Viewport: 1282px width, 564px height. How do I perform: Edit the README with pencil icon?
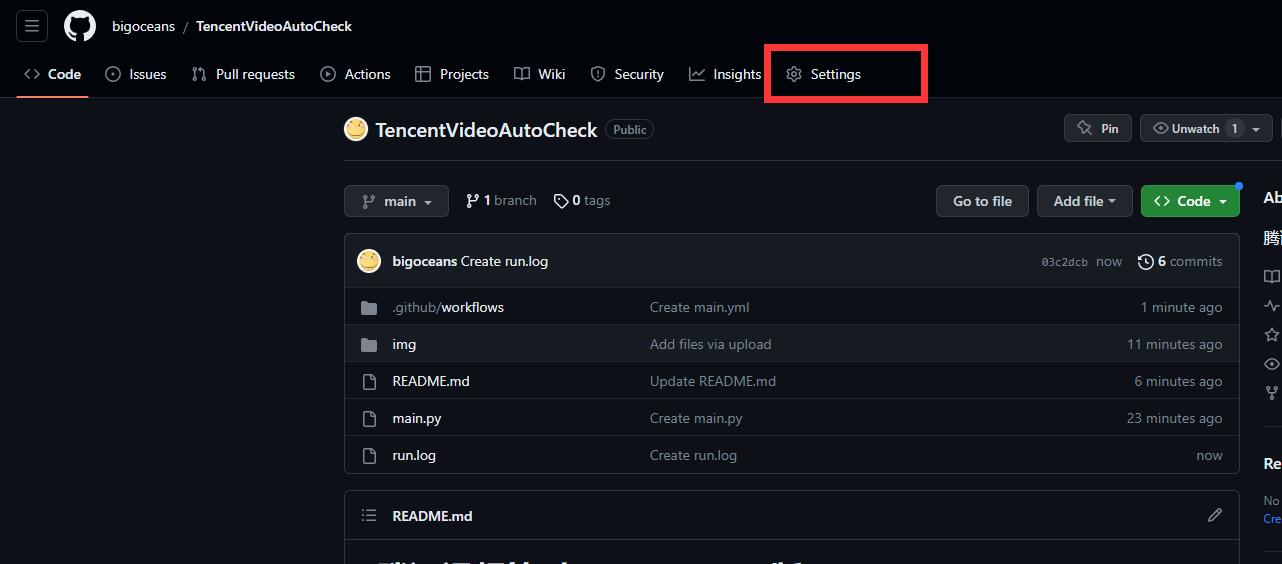[x=1215, y=515]
